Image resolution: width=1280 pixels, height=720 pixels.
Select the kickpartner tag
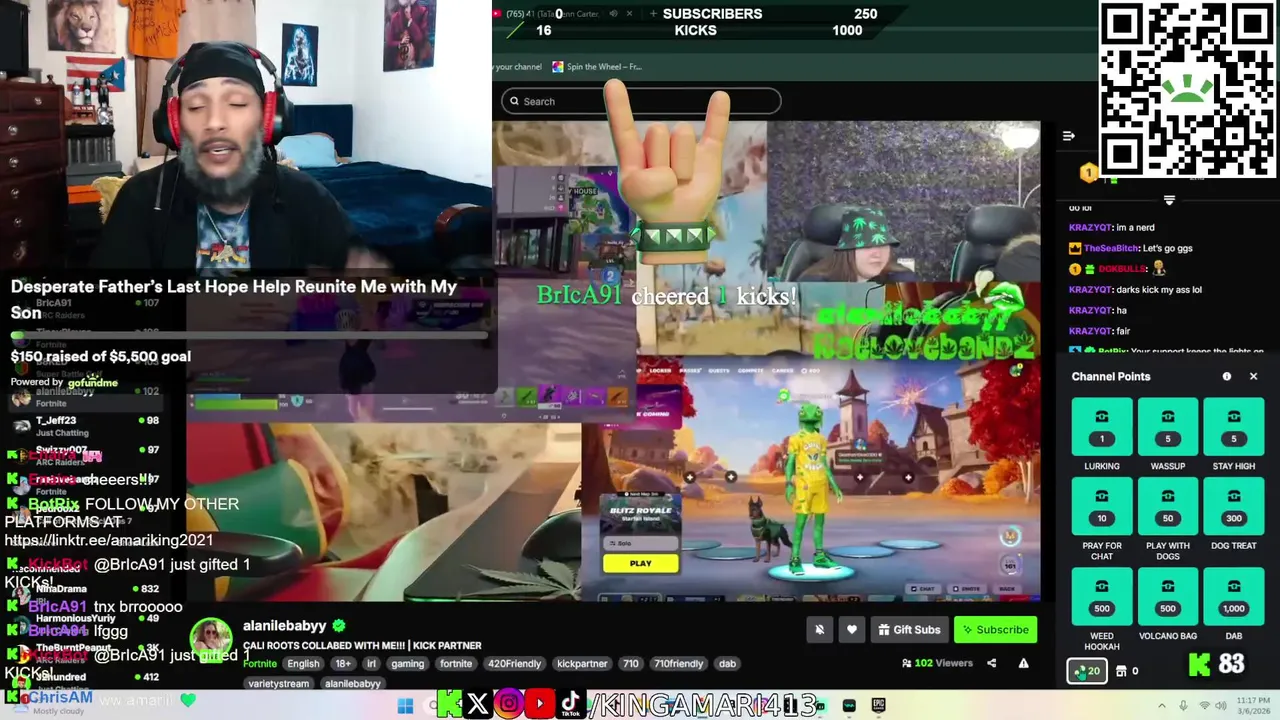[x=582, y=663]
